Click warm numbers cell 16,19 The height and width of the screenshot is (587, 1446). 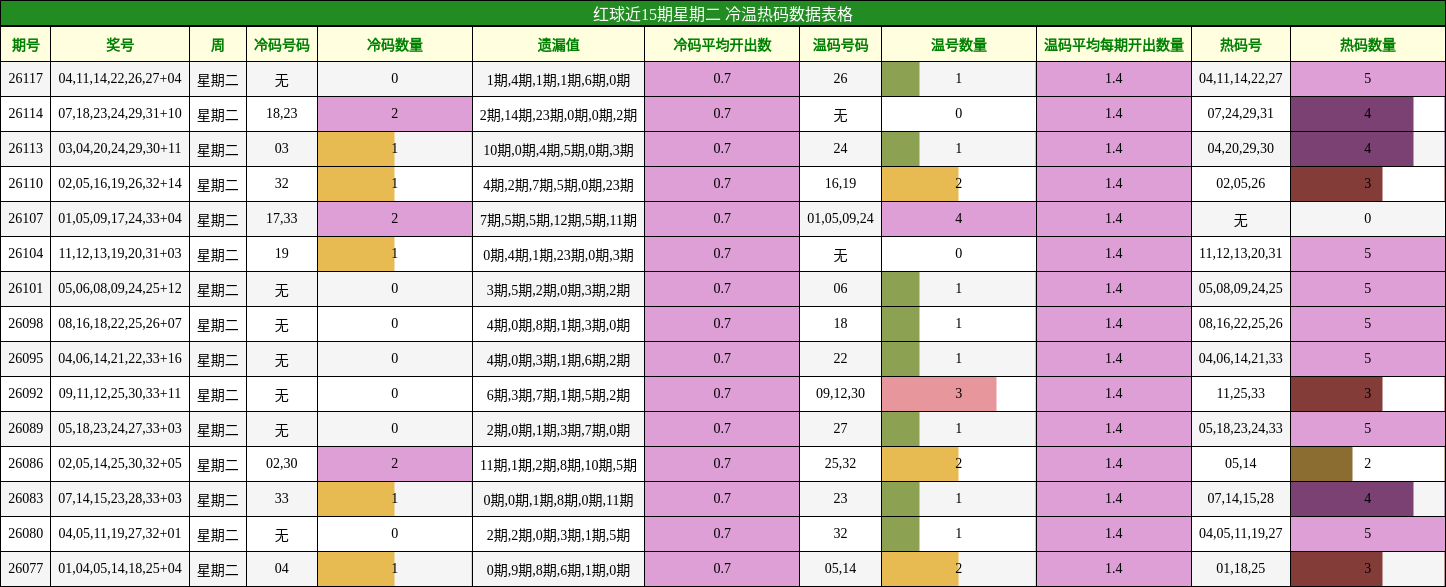click(840, 184)
